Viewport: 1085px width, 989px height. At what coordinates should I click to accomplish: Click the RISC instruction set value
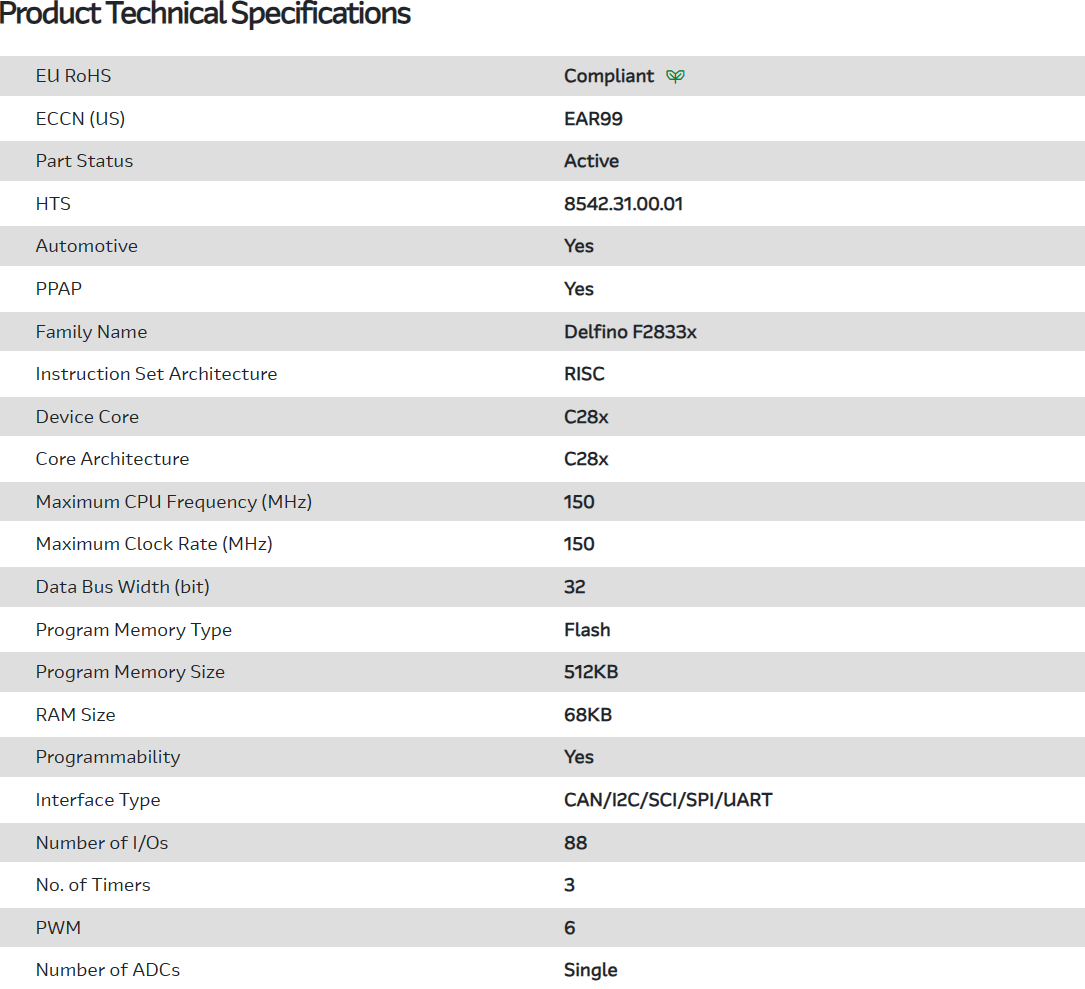(584, 374)
